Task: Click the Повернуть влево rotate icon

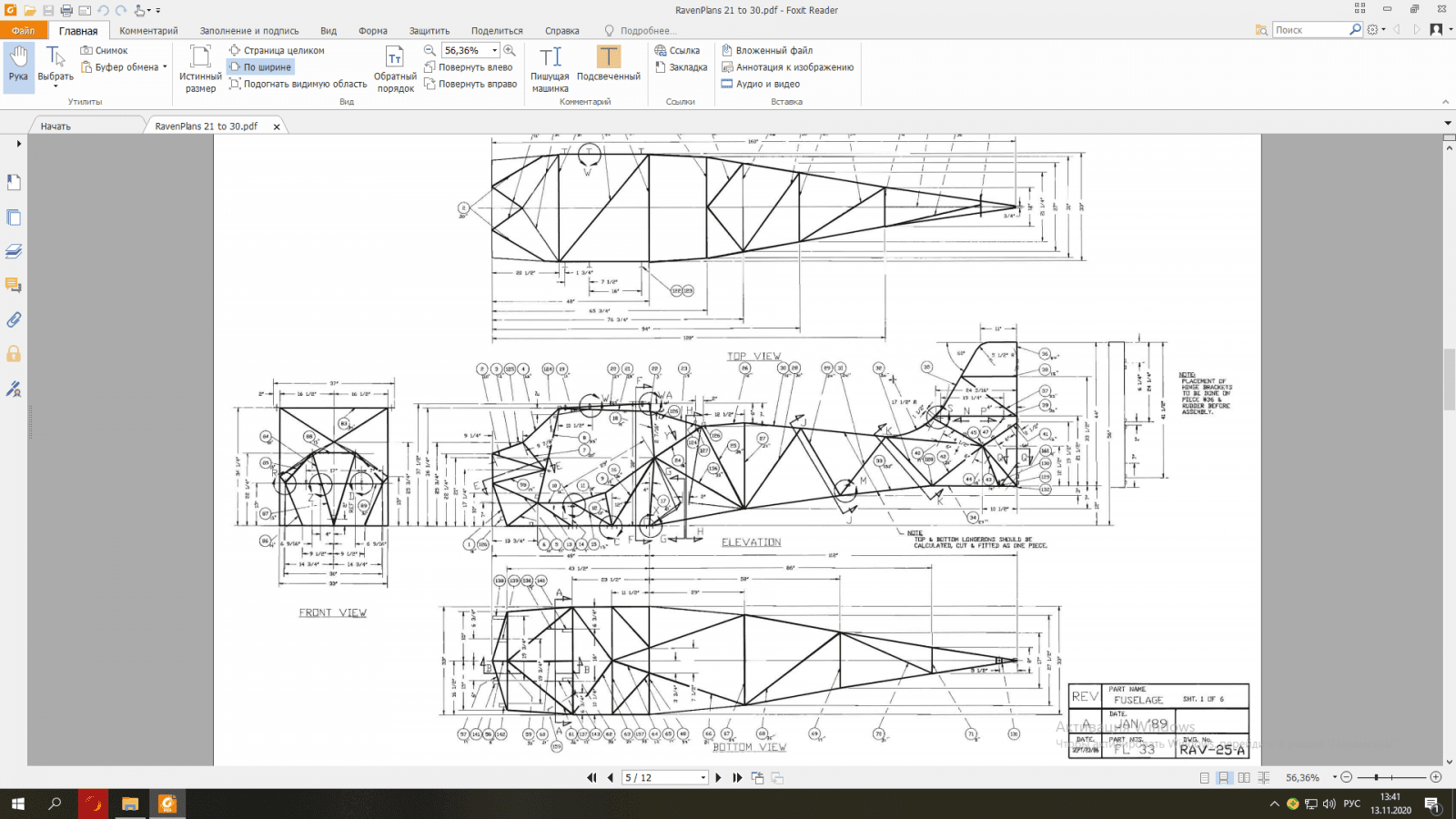Action: [430, 67]
